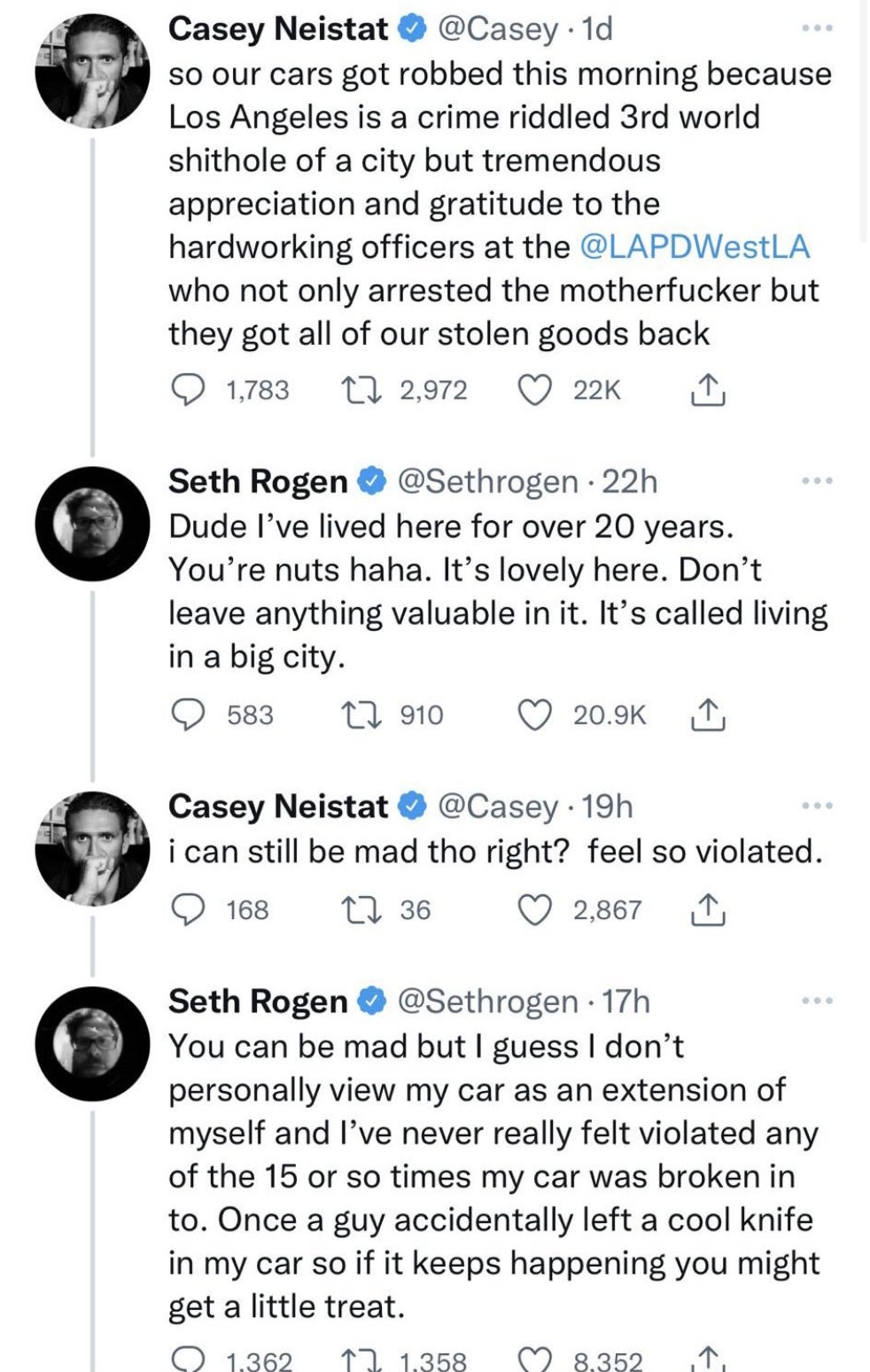870x1372 pixels.
Task: Open more options on Seth's 17h tweet
Action: [816, 1001]
